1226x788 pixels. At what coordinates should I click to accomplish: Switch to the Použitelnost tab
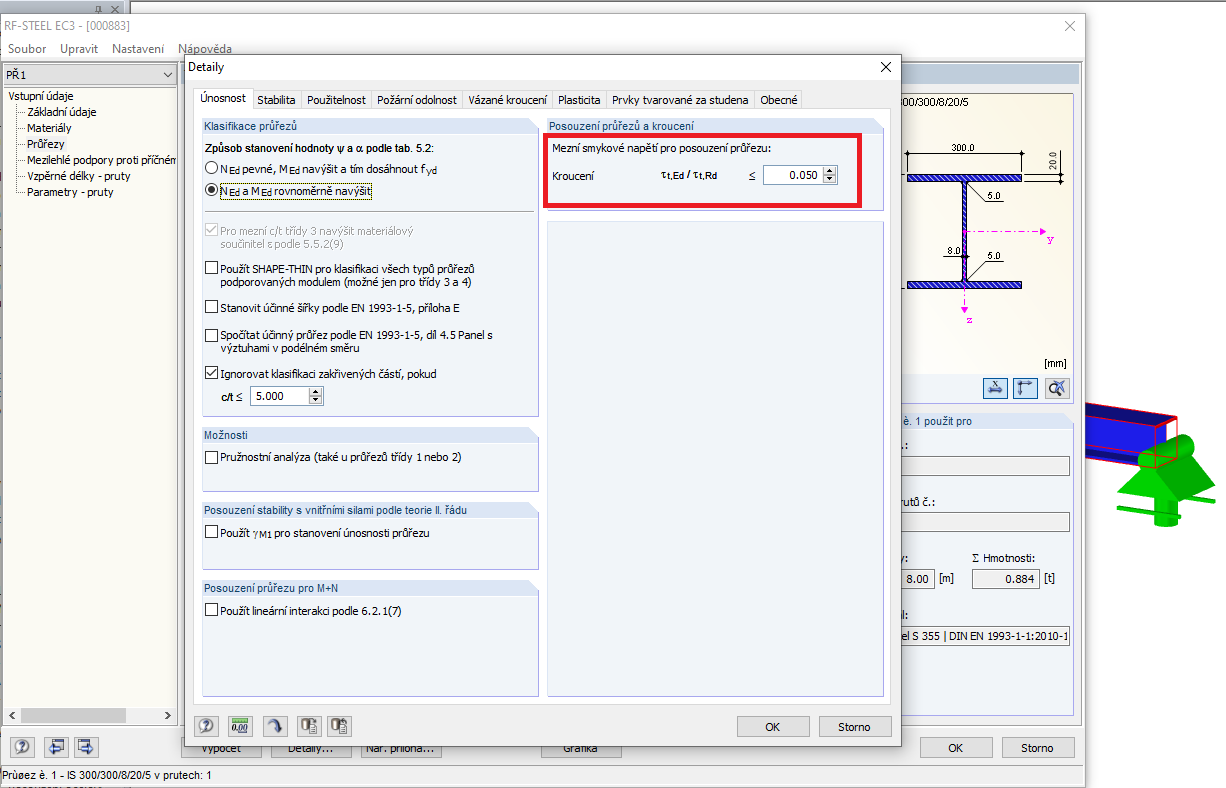pos(336,100)
